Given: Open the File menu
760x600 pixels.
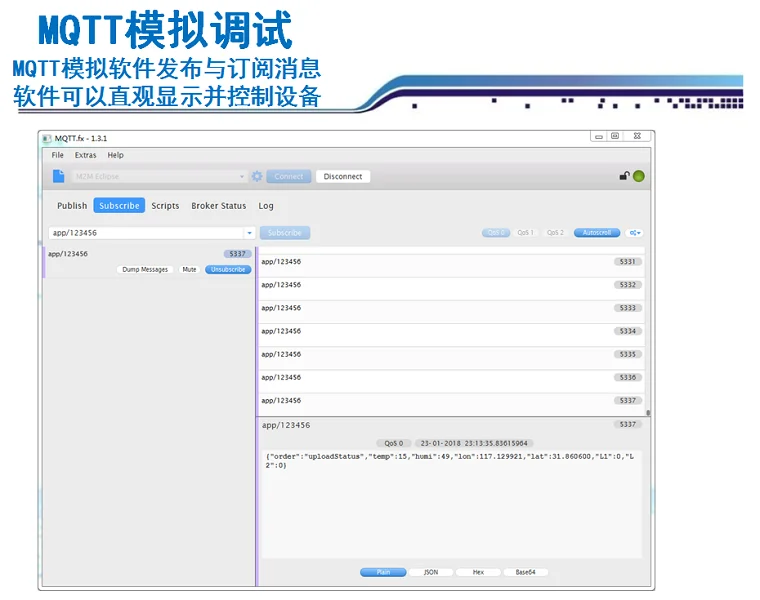Looking at the screenshot, I should tap(58, 155).
